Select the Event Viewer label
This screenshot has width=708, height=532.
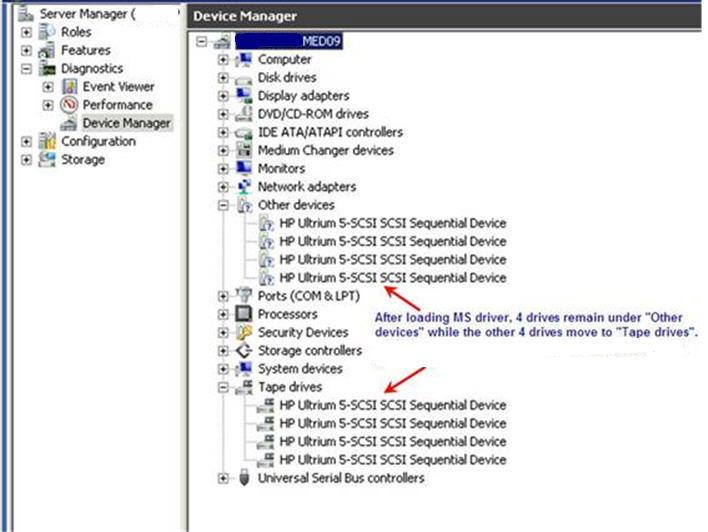click(118, 87)
